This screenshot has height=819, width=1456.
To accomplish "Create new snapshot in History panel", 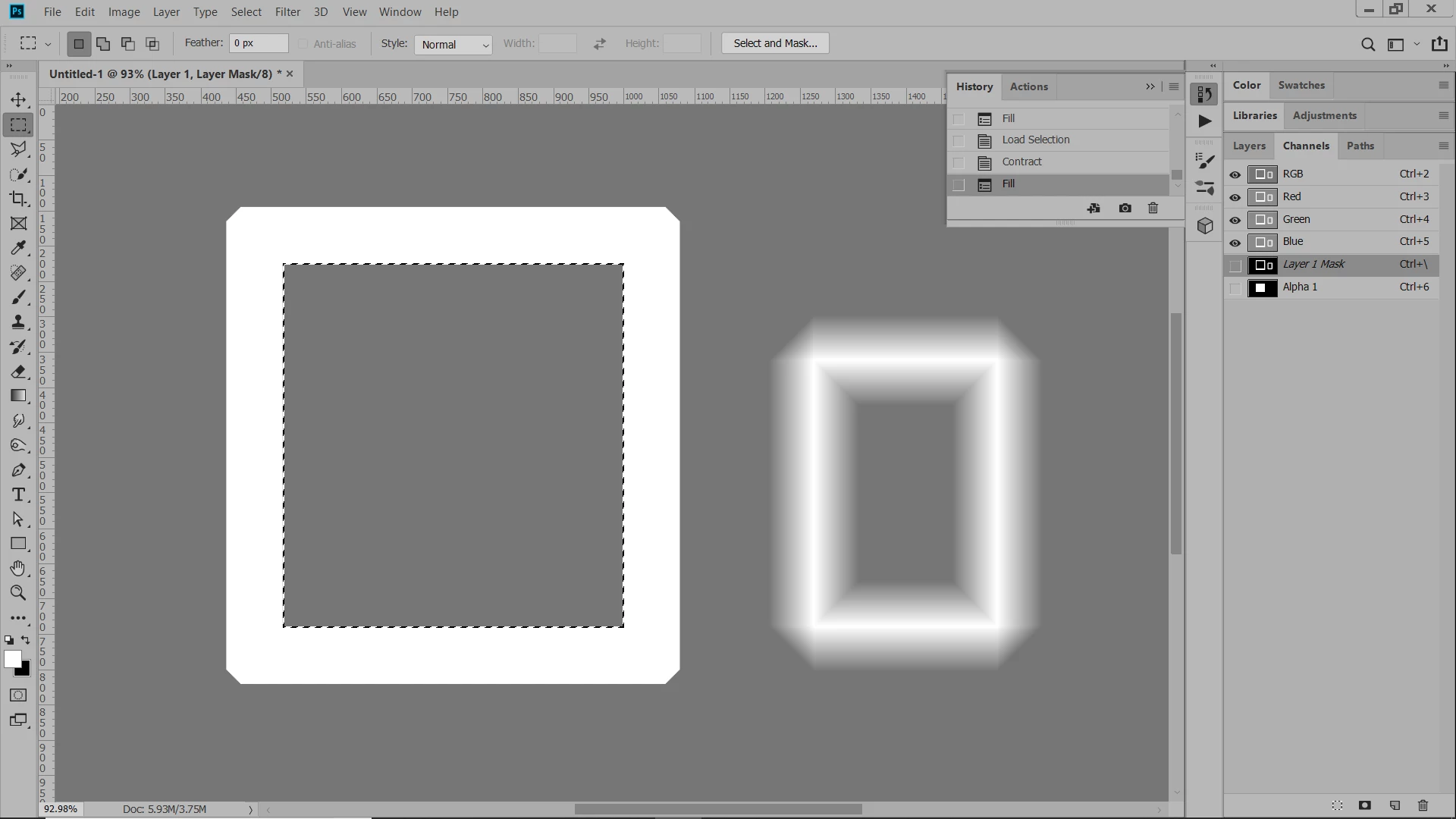I will (1125, 208).
